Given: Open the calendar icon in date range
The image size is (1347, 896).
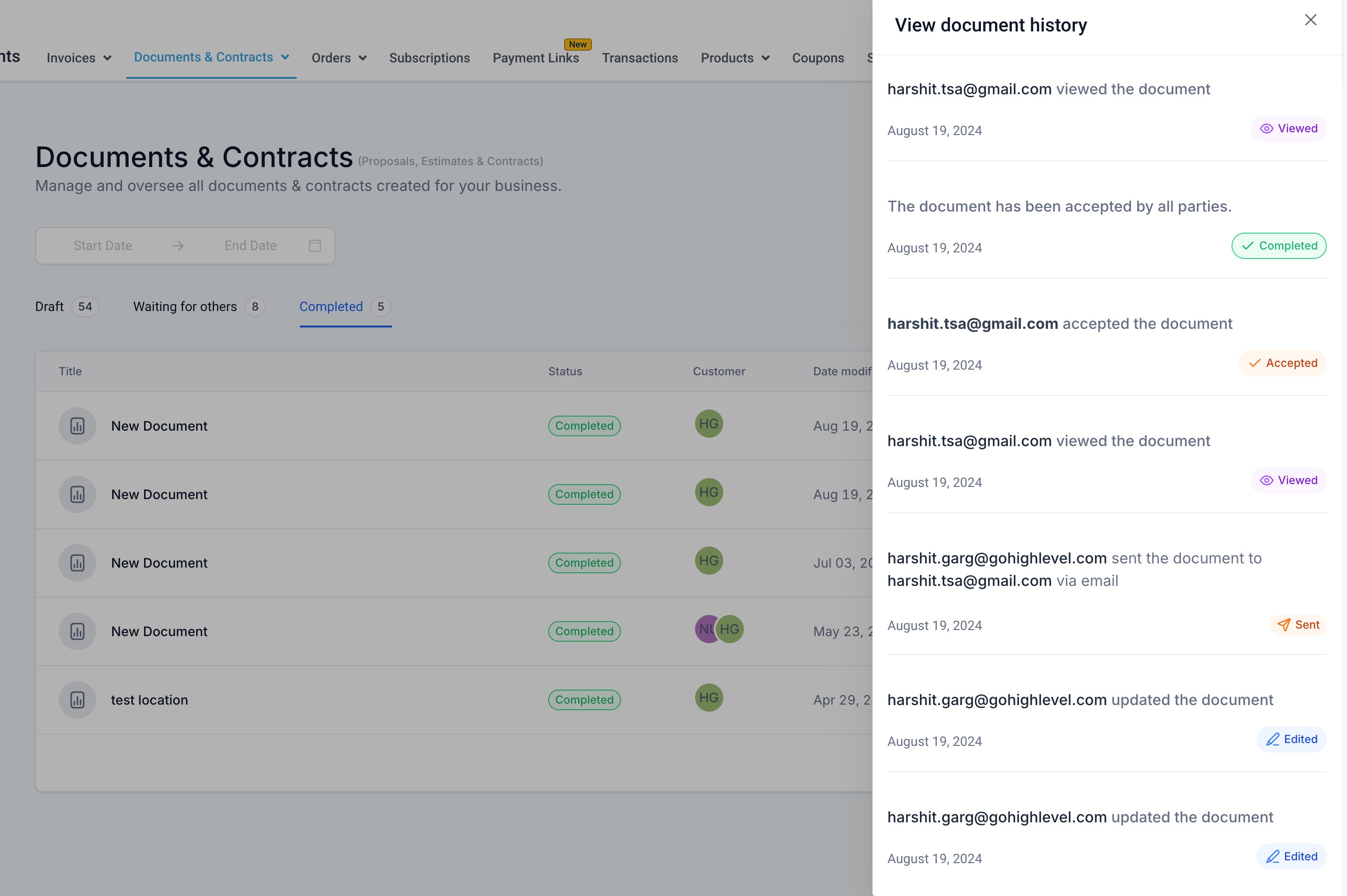Looking at the screenshot, I should coord(315,246).
